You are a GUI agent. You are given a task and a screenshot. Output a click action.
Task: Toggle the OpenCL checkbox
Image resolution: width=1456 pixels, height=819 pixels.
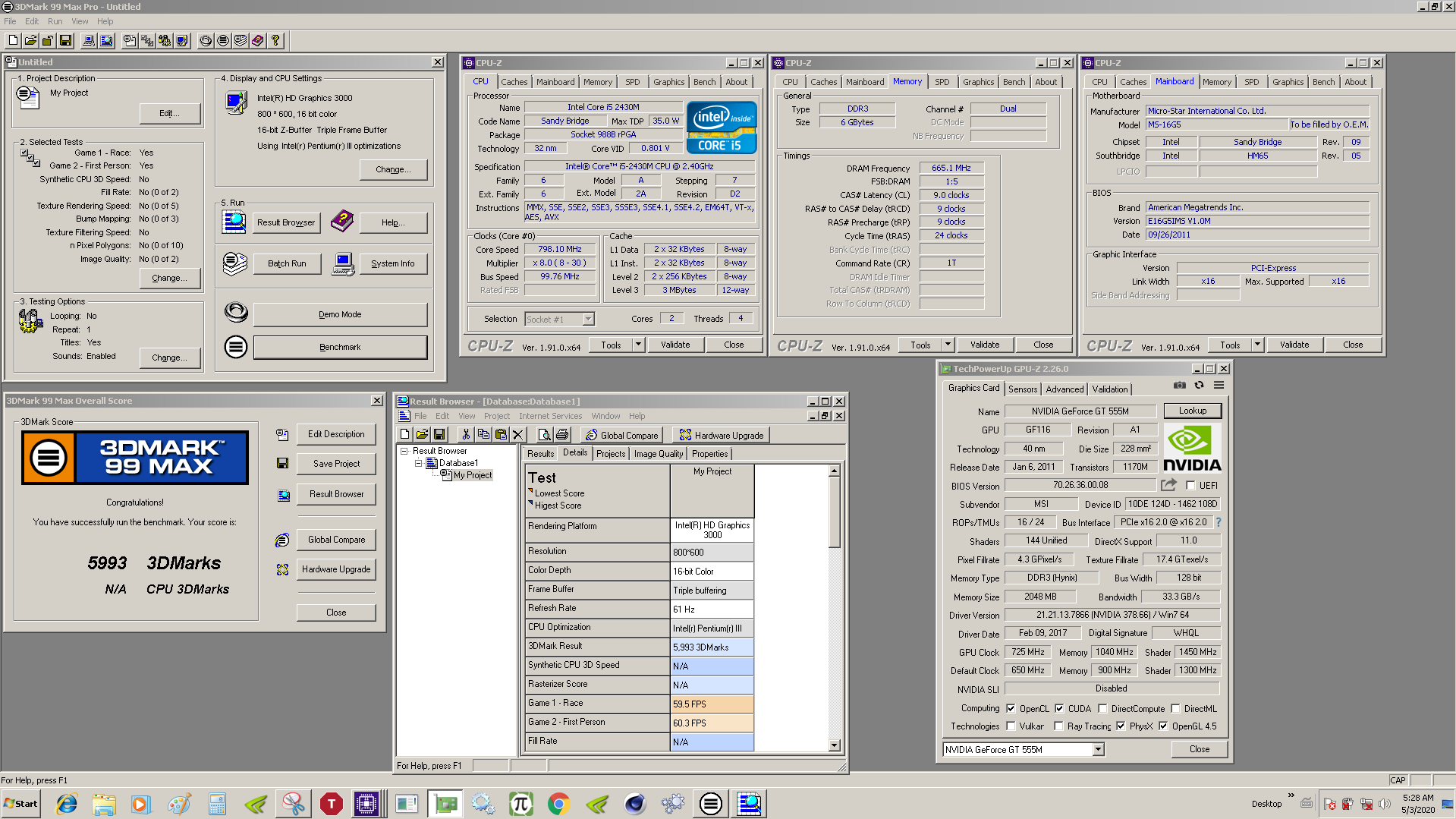1011,708
